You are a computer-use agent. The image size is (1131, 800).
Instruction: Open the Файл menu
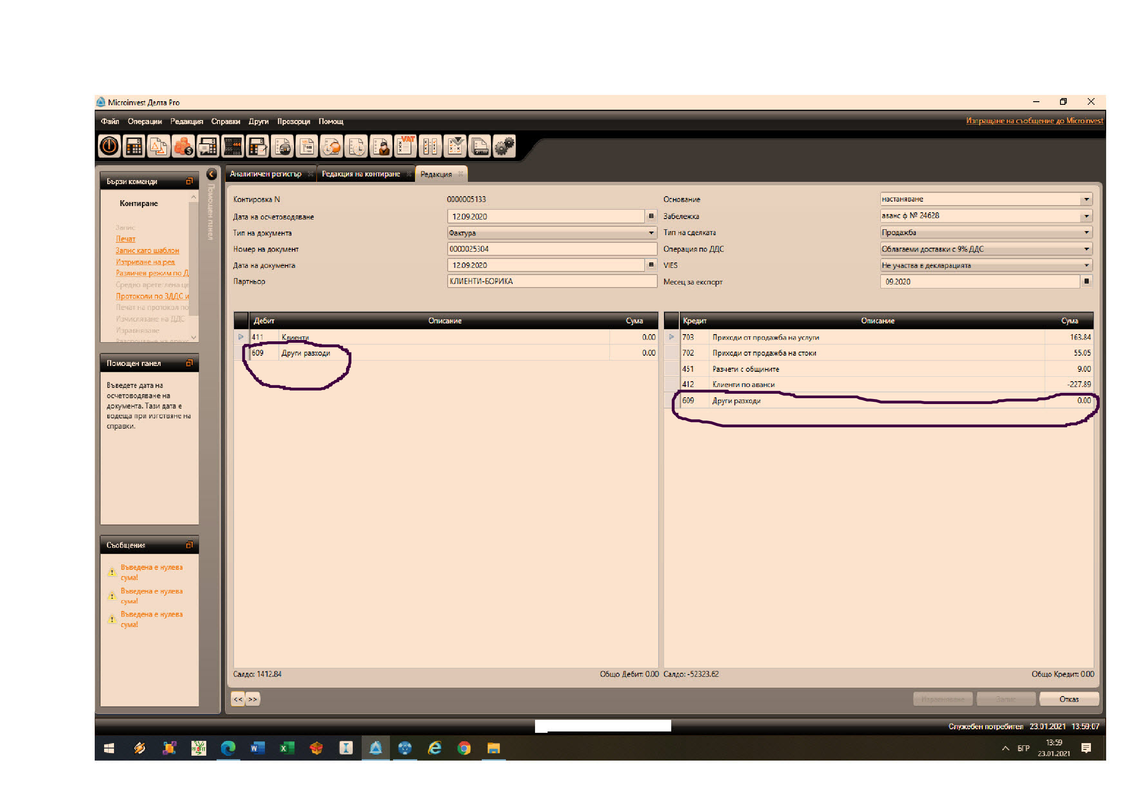pyautogui.click(x=110, y=121)
